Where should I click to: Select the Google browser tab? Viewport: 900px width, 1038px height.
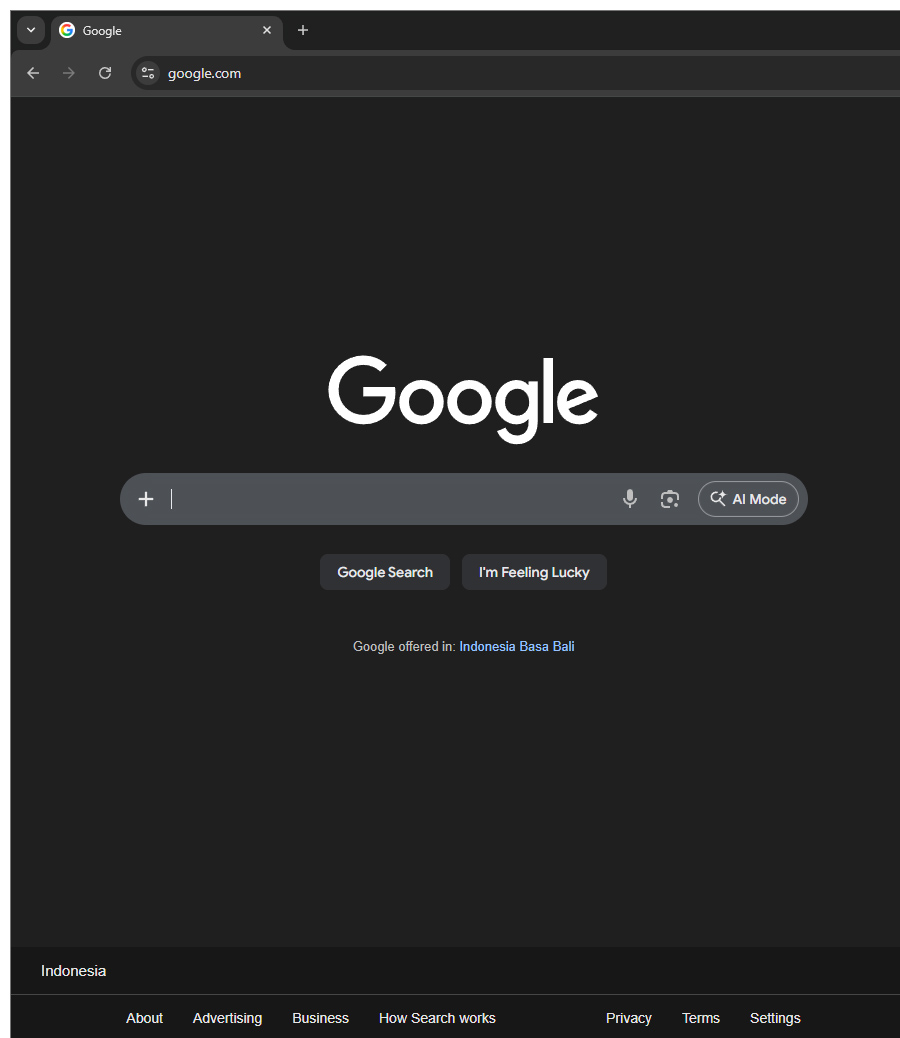point(167,30)
